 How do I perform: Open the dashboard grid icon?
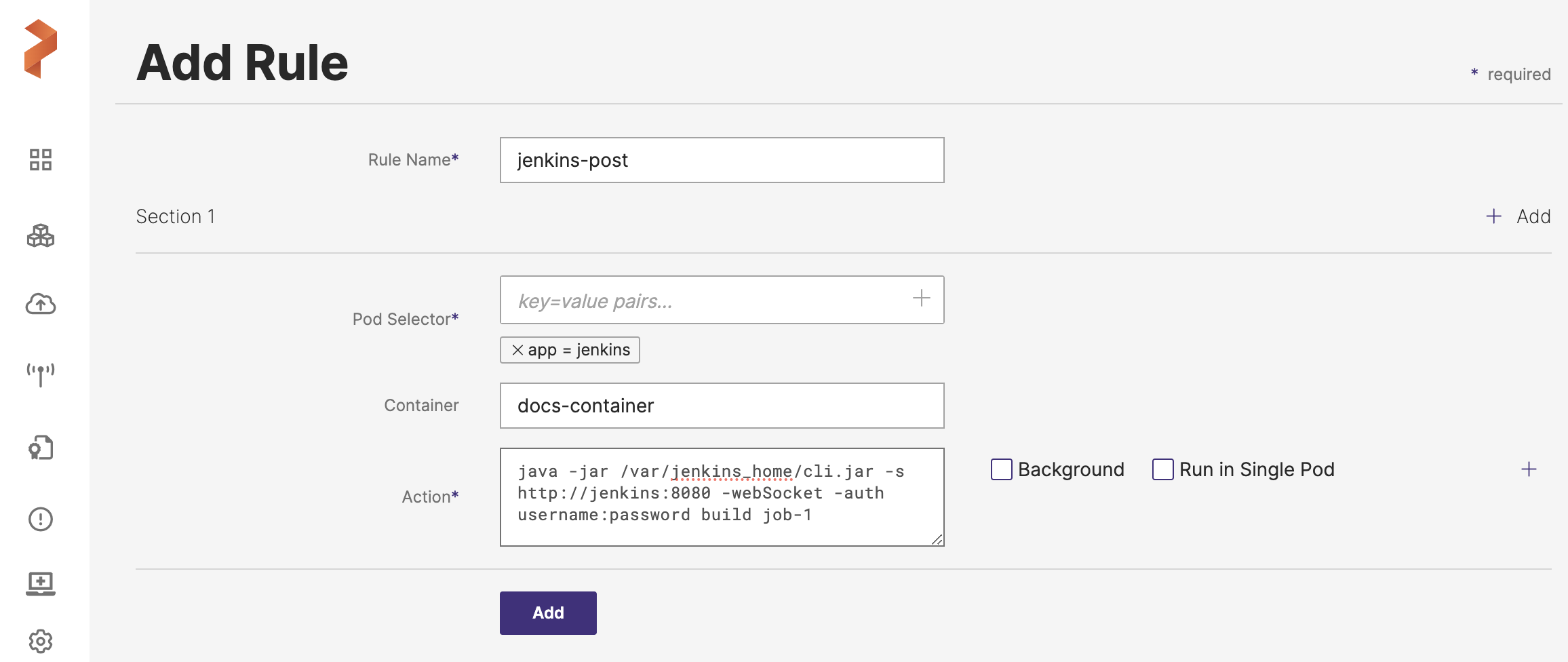41,160
